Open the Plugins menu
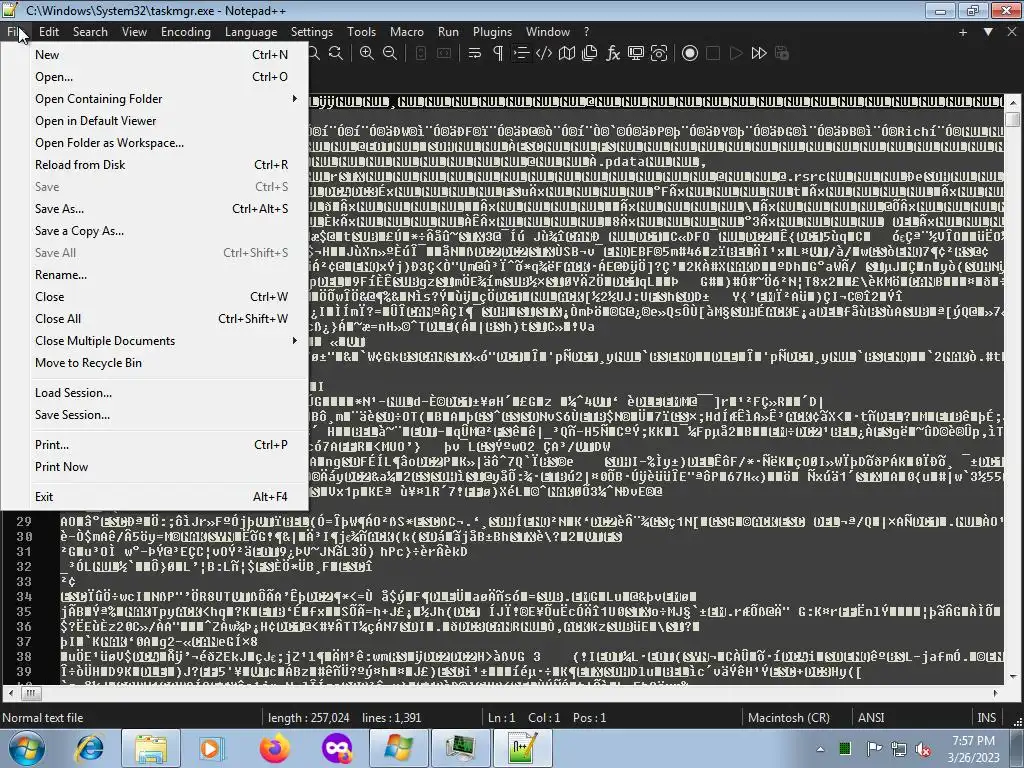 pos(492,31)
